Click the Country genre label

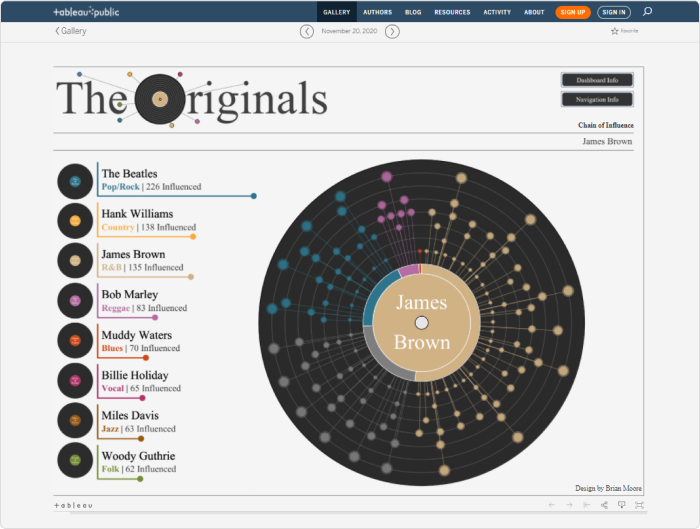118,227
